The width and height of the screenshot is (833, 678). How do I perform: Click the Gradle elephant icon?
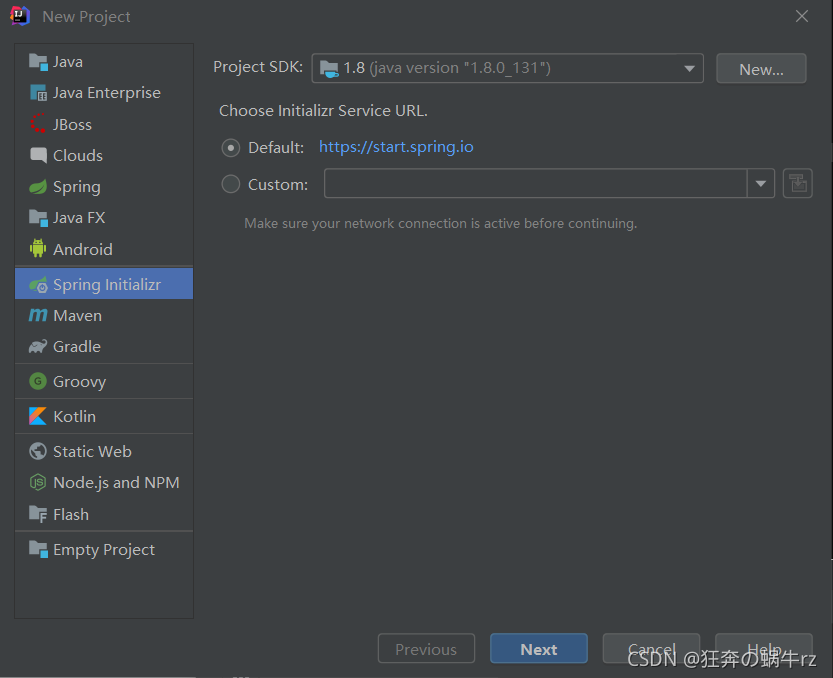38,346
